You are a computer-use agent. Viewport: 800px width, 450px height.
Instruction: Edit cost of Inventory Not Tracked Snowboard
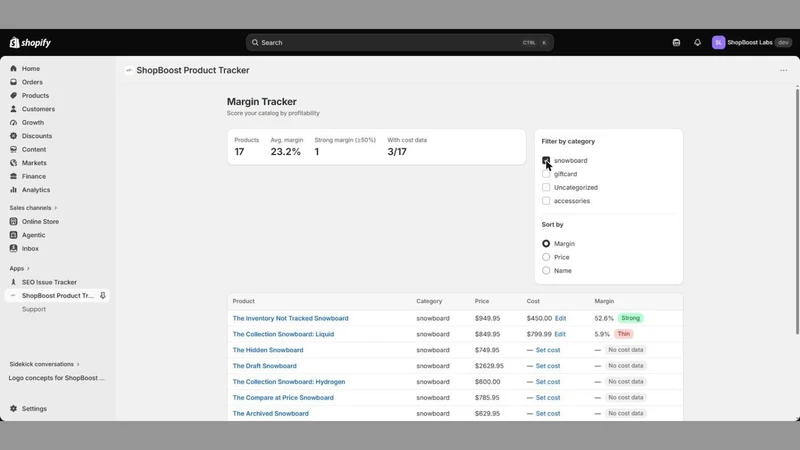pyautogui.click(x=560, y=318)
